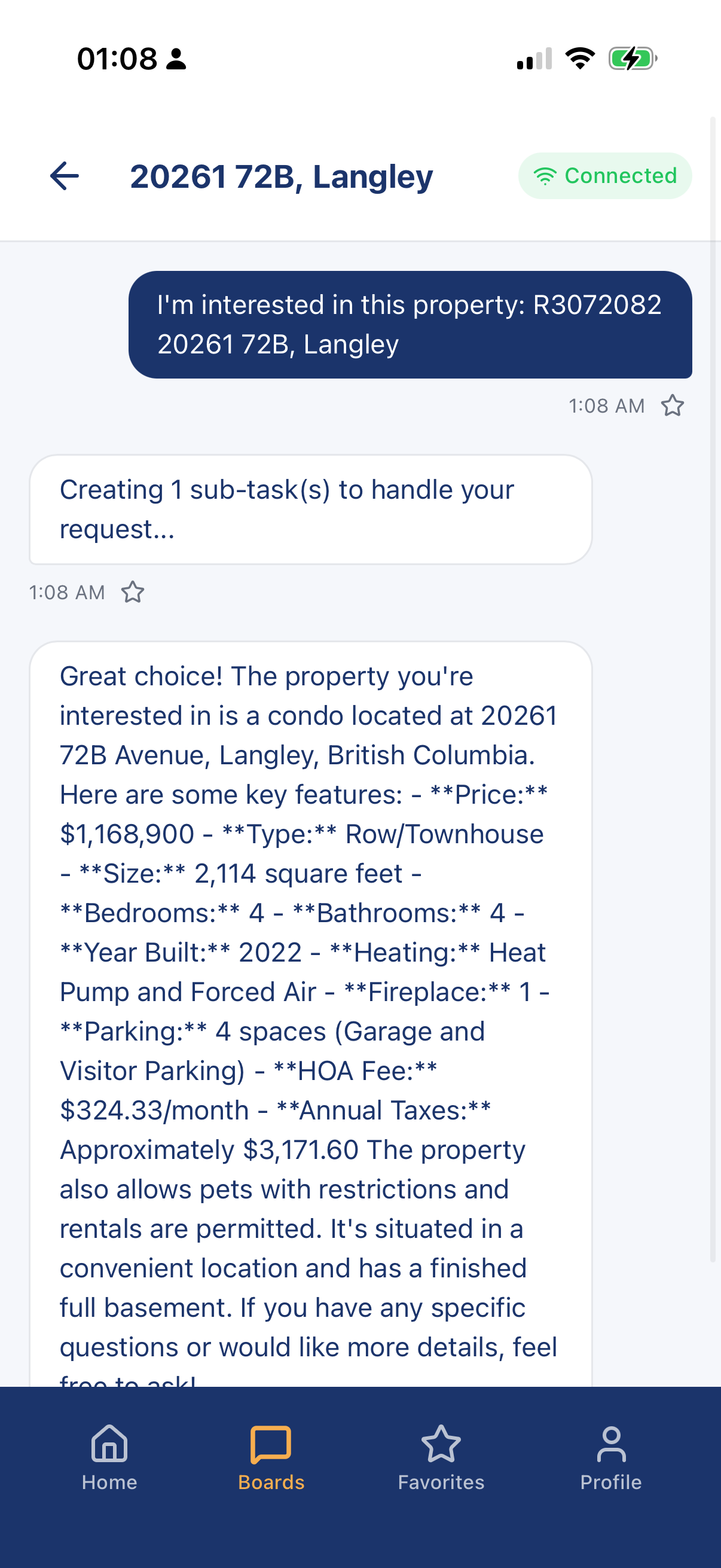This screenshot has height=1568, width=721.
Task: Tap the back arrow icon
Action: click(65, 176)
